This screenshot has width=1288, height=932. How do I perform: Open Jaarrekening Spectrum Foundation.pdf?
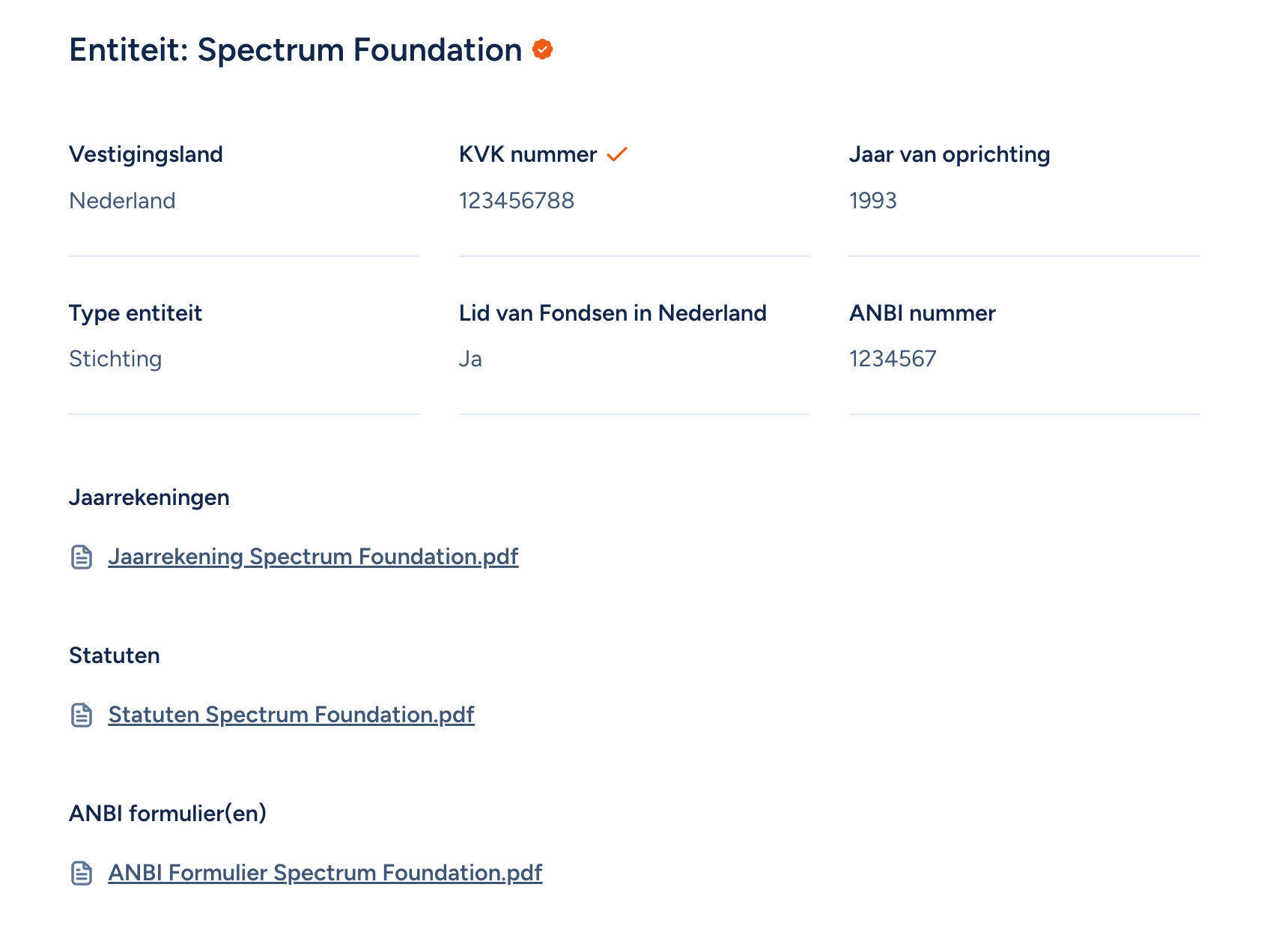coord(314,557)
